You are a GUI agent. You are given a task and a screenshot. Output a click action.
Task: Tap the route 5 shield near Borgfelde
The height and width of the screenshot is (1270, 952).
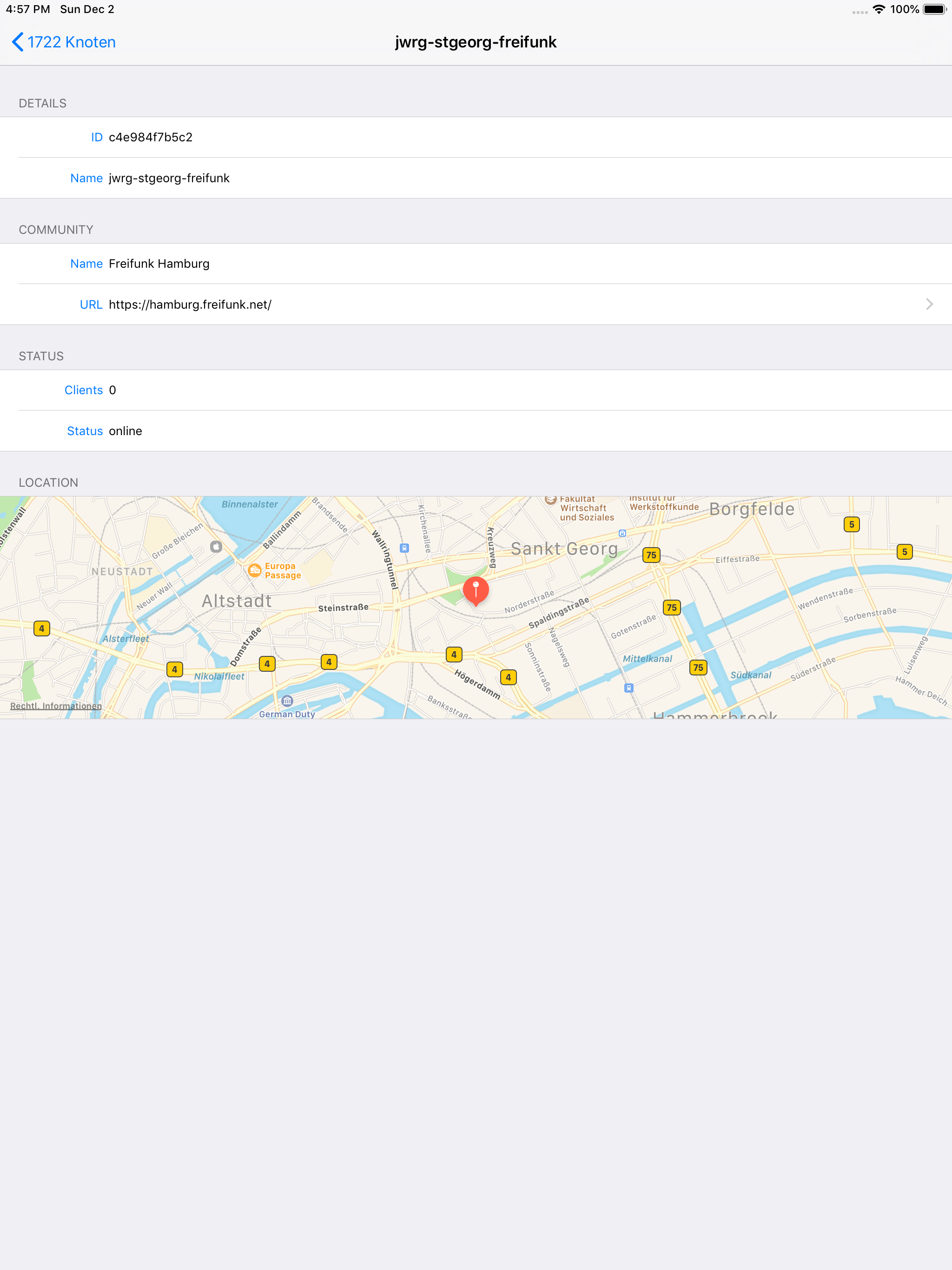(x=852, y=524)
